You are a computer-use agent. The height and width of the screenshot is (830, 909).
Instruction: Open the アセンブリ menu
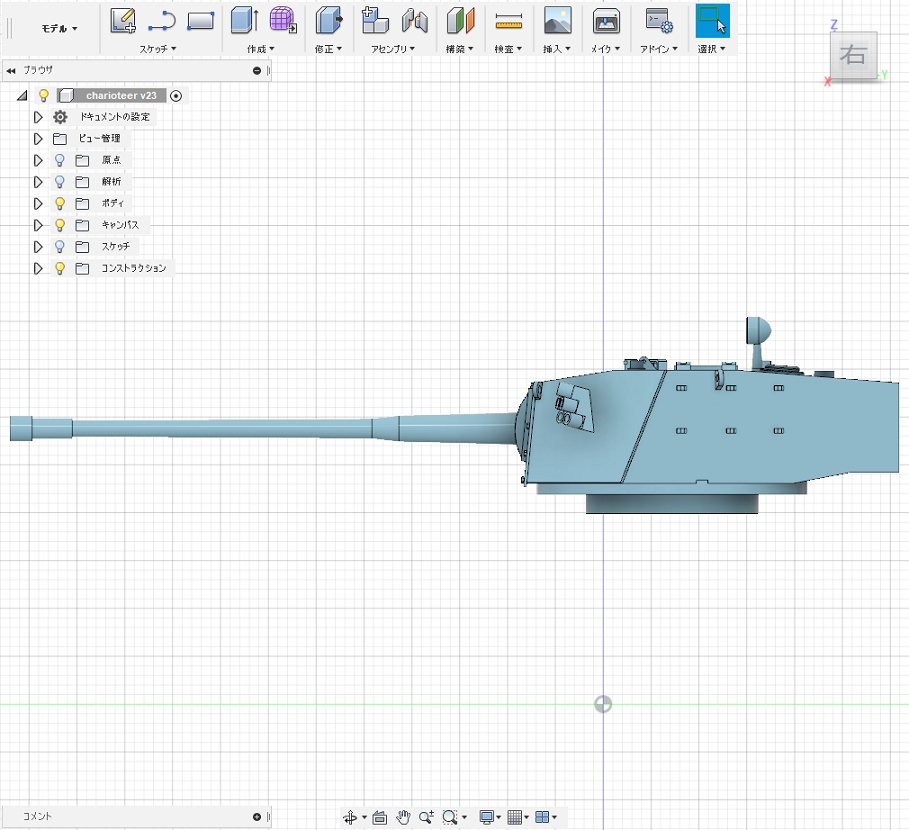tap(392, 48)
